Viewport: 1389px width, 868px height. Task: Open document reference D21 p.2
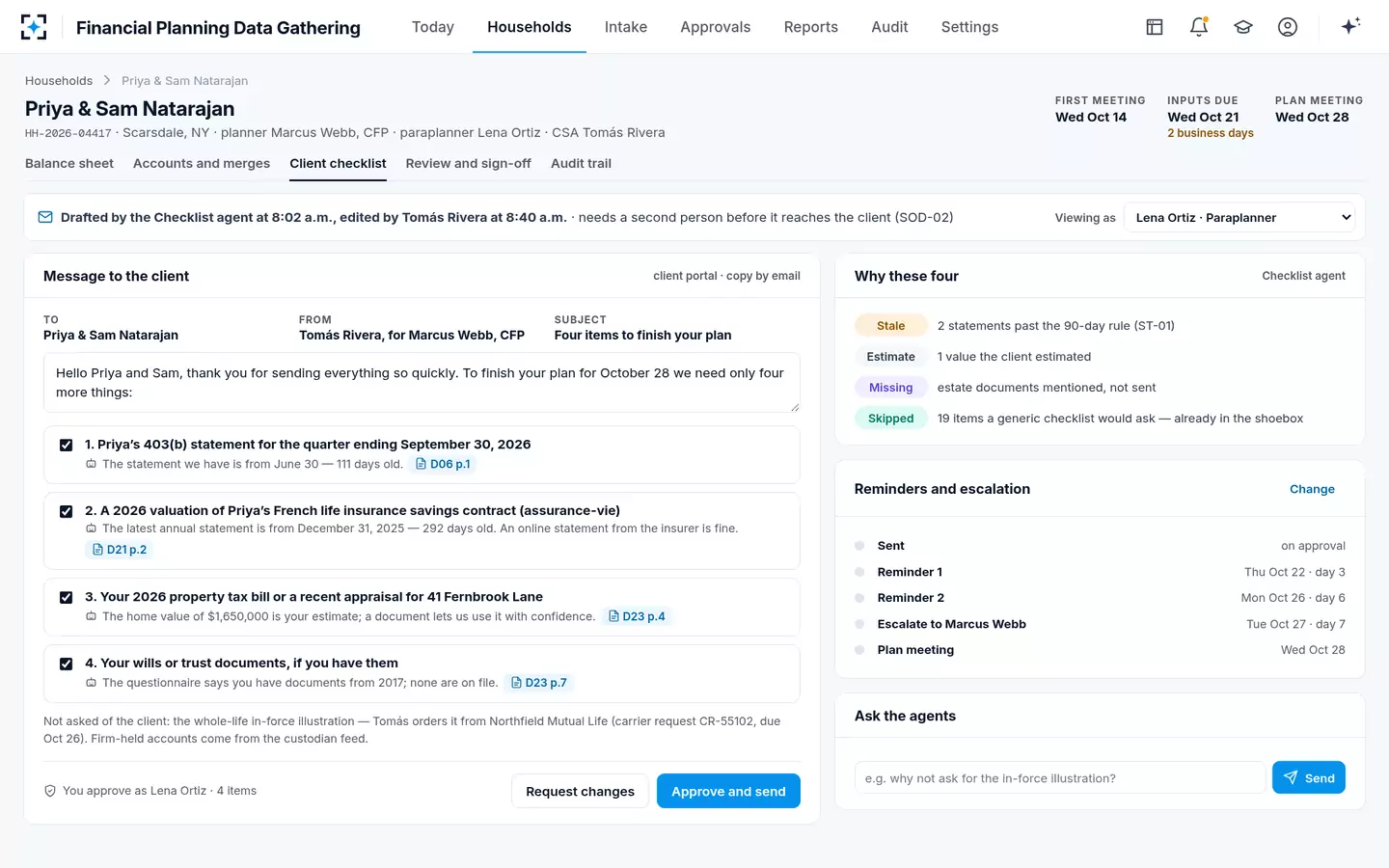pos(120,550)
